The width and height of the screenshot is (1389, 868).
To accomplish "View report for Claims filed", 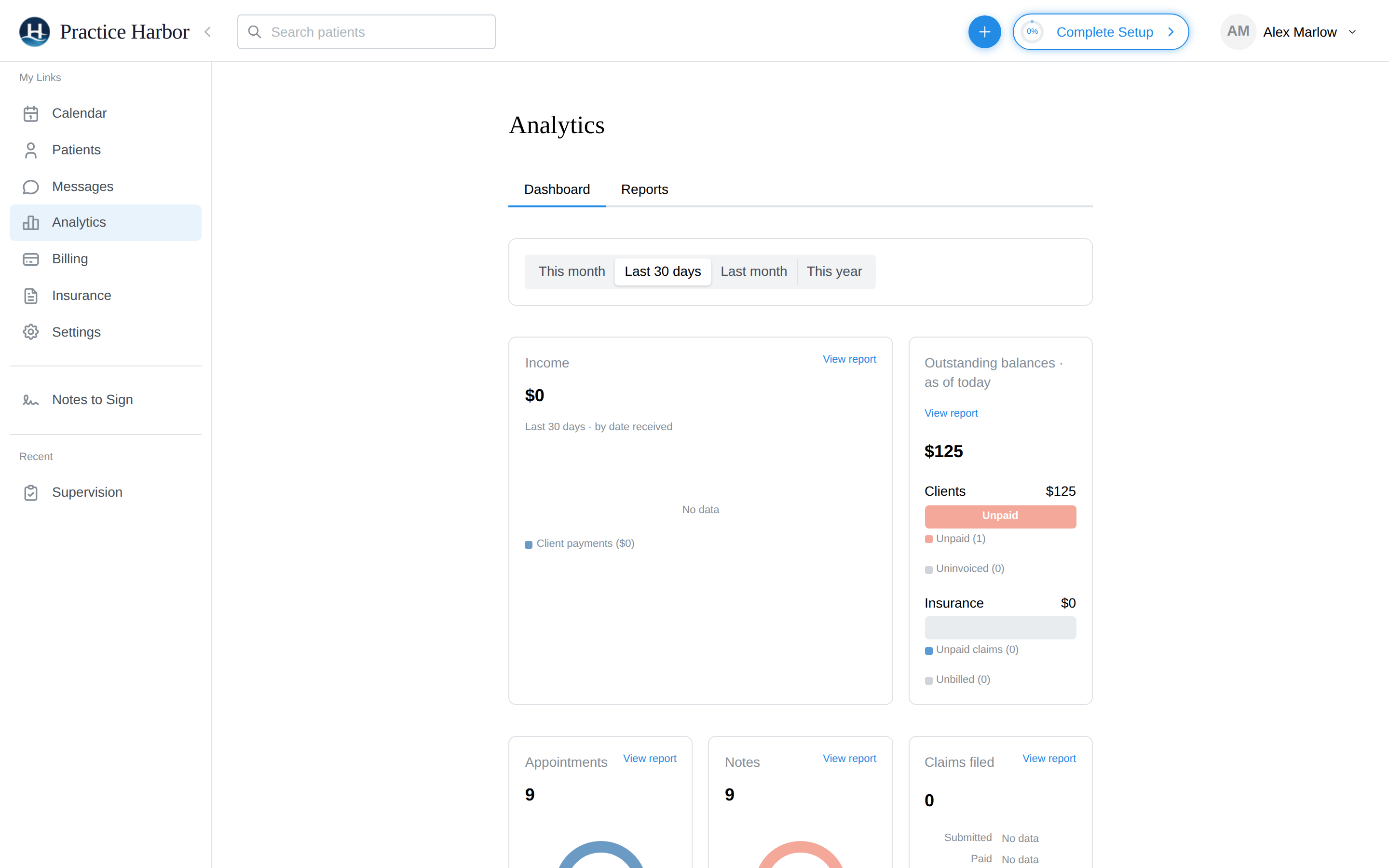I will pos(1049,759).
